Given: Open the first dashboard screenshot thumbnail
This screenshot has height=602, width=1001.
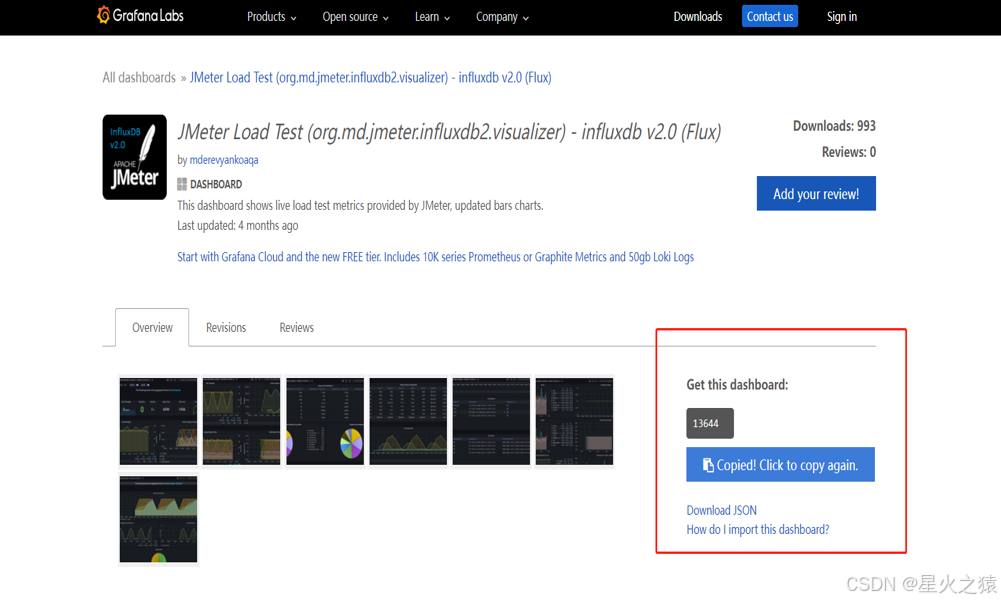Looking at the screenshot, I should [158, 421].
